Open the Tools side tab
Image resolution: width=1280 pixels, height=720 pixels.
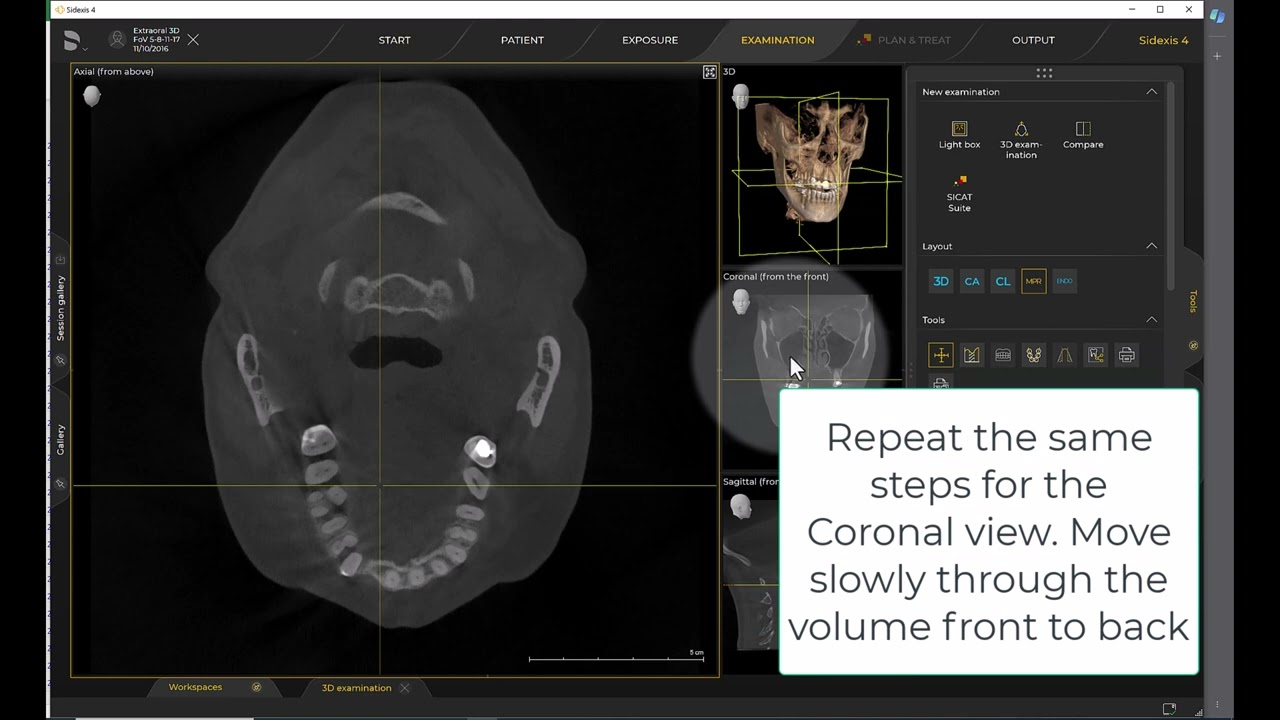coord(1192,301)
